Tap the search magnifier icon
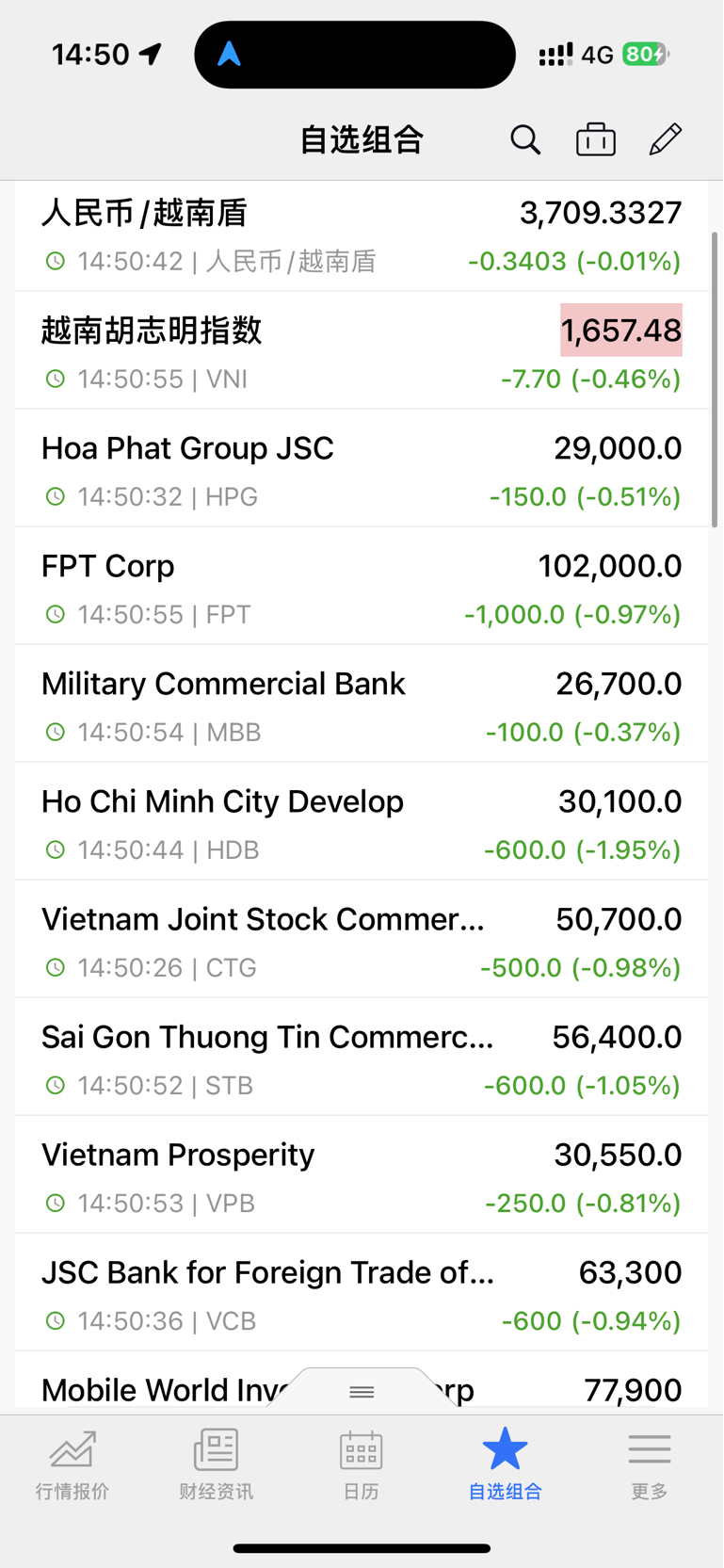 (525, 139)
